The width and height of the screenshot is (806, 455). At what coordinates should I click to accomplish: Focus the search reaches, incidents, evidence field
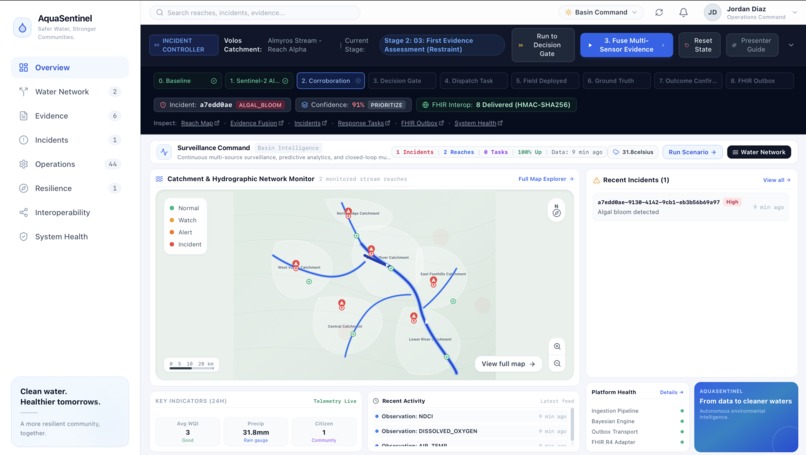pyautogui.click(x=255, y=12)
